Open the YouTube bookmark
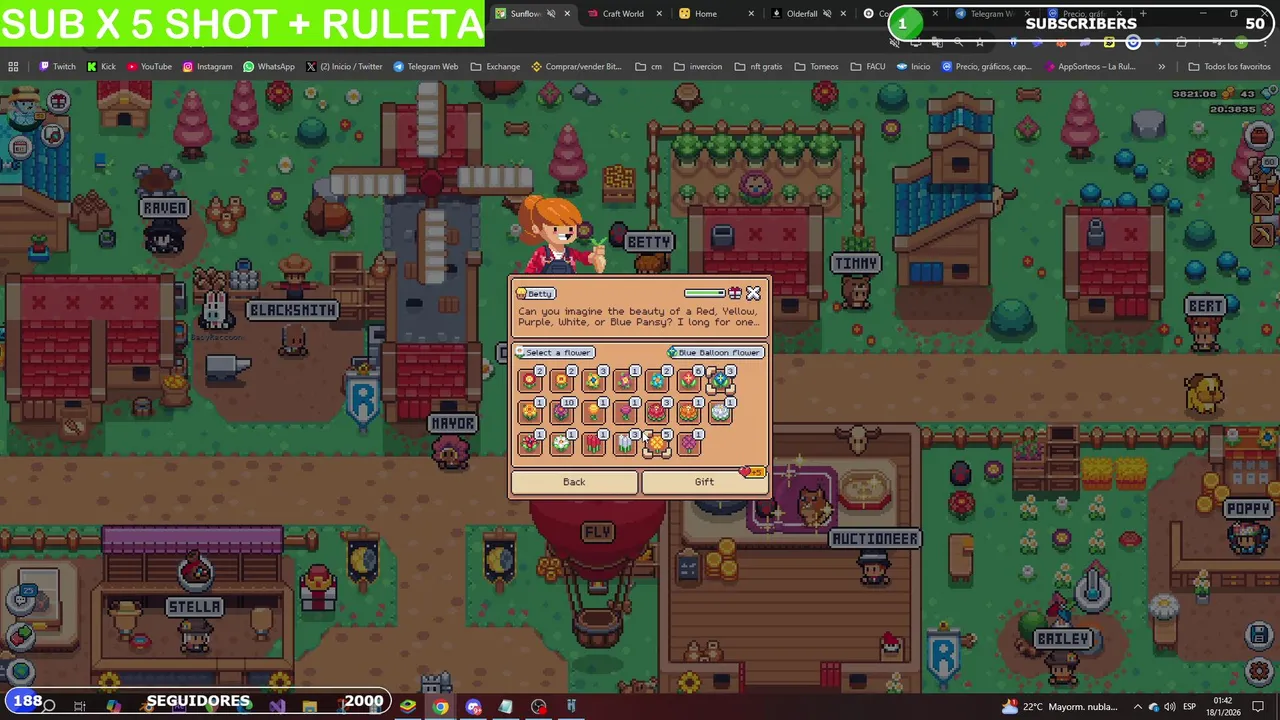1280x720 pixels. [x=149, y=67]
